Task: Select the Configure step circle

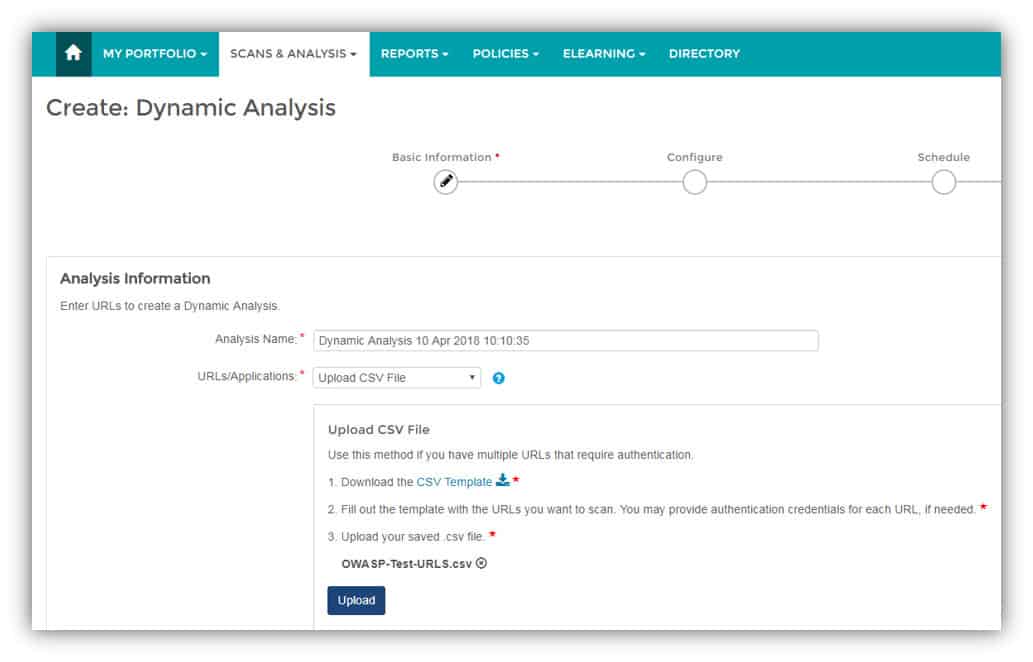Action: coord(694,182)
